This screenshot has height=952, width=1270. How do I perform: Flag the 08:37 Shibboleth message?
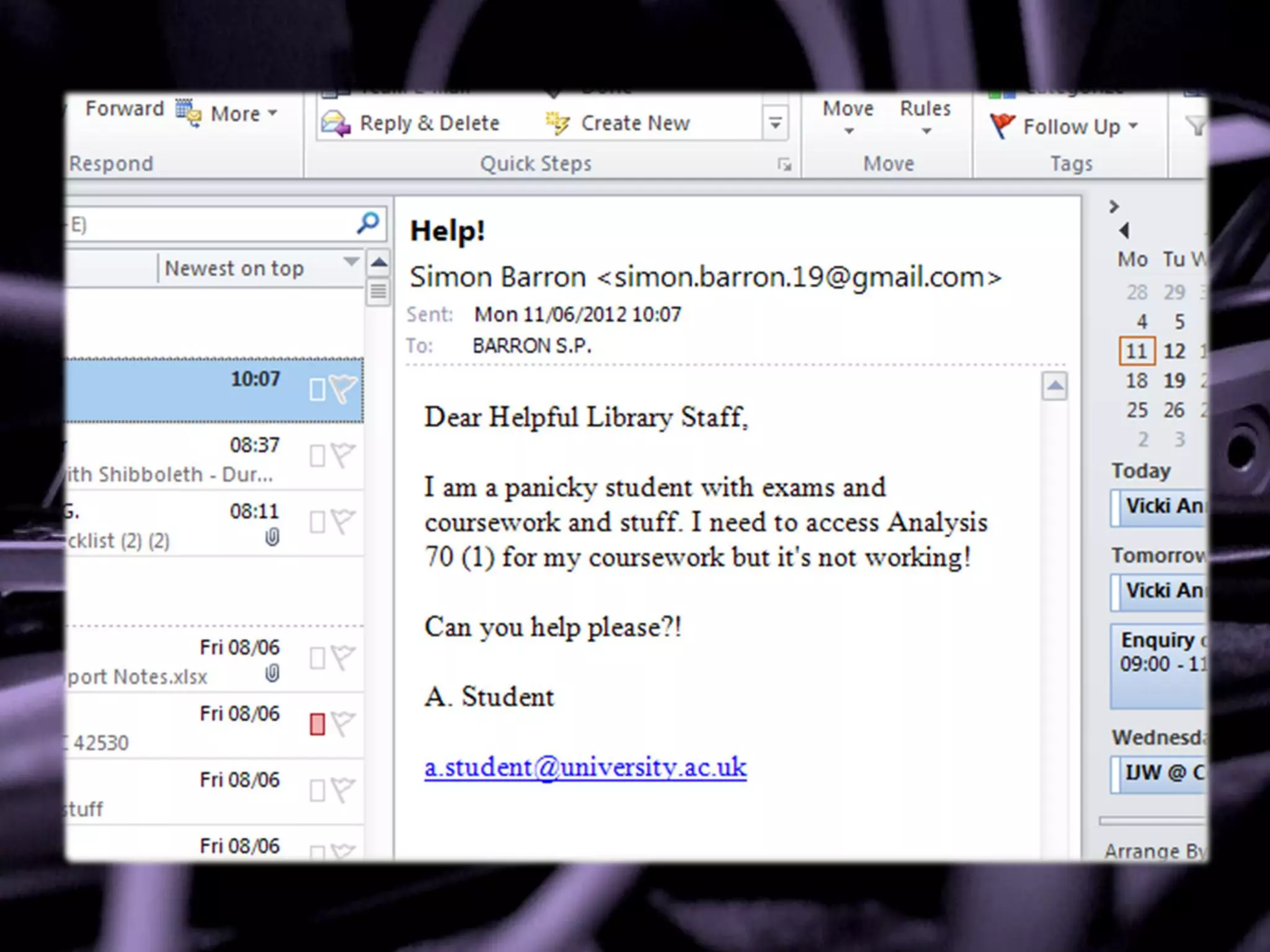coord(343,455)
